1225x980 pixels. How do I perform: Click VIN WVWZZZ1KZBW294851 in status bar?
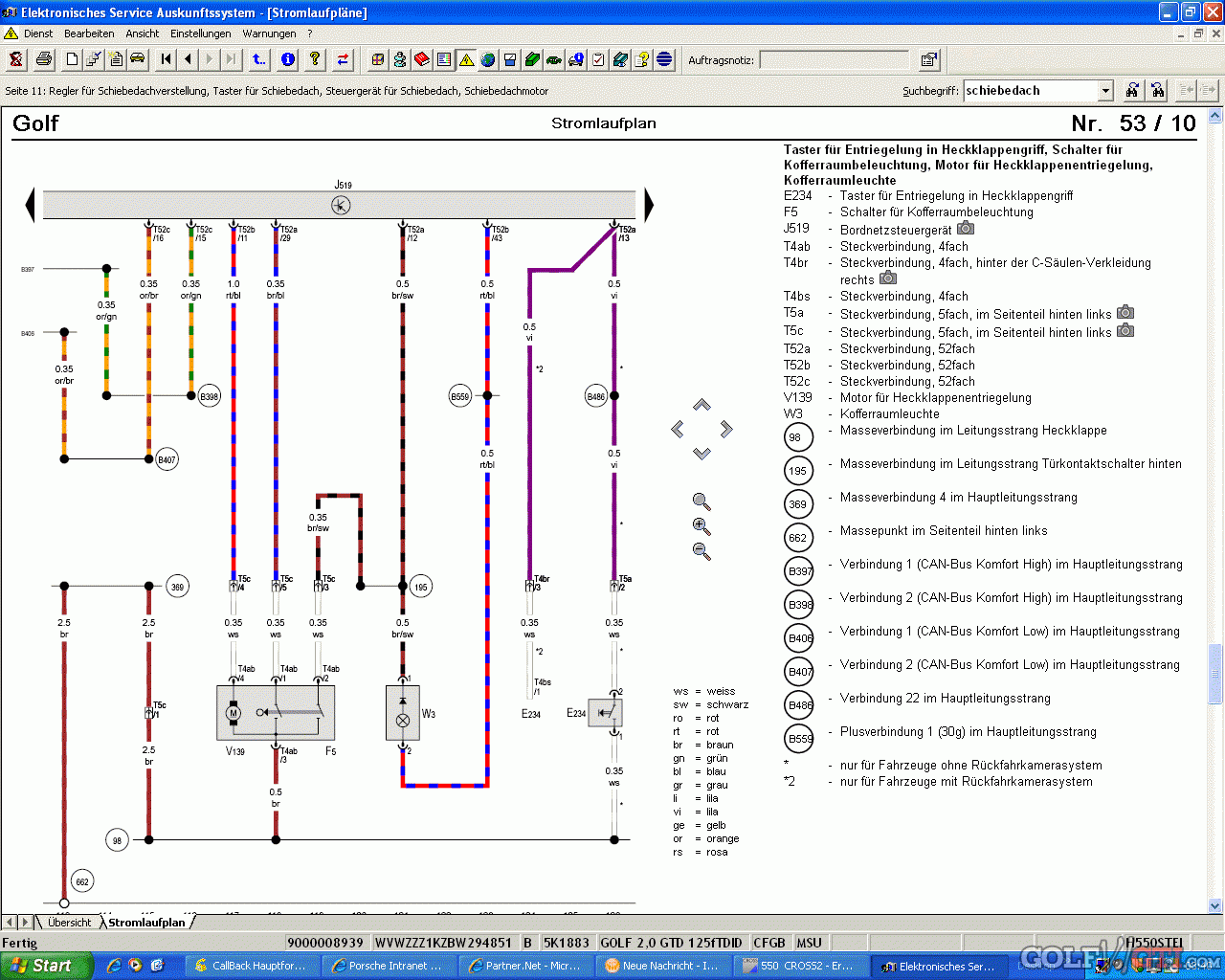pos(443,943)
